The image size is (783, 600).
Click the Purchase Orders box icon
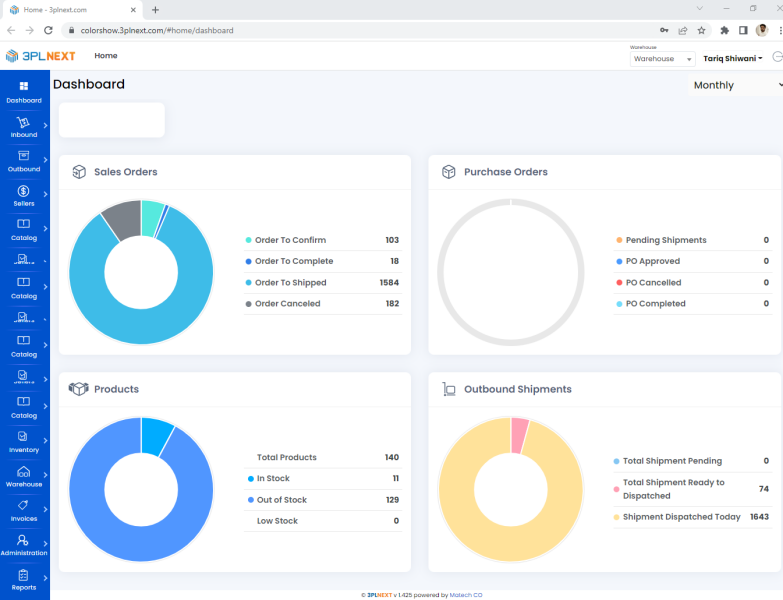point(448,172)
